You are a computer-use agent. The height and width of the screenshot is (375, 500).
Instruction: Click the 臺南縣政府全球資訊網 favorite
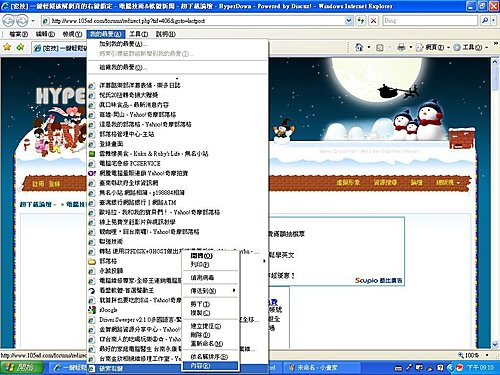click(129, 183)
